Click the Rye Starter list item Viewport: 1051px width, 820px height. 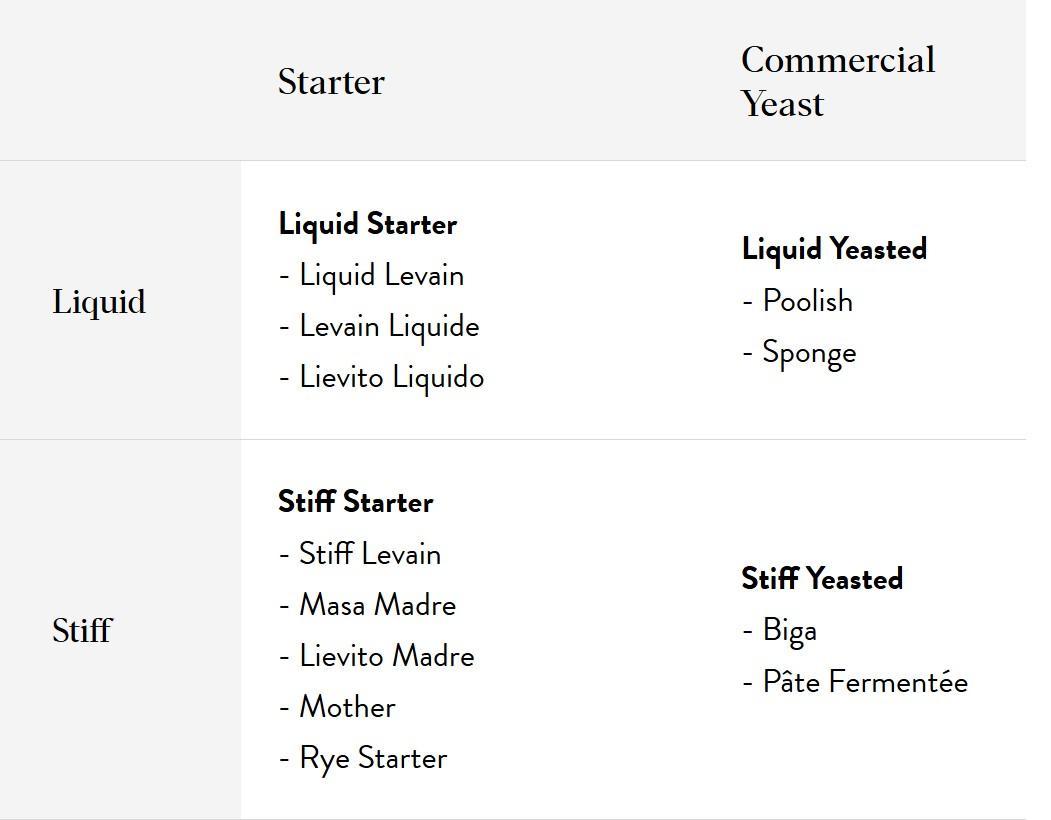tap(373, 757)
